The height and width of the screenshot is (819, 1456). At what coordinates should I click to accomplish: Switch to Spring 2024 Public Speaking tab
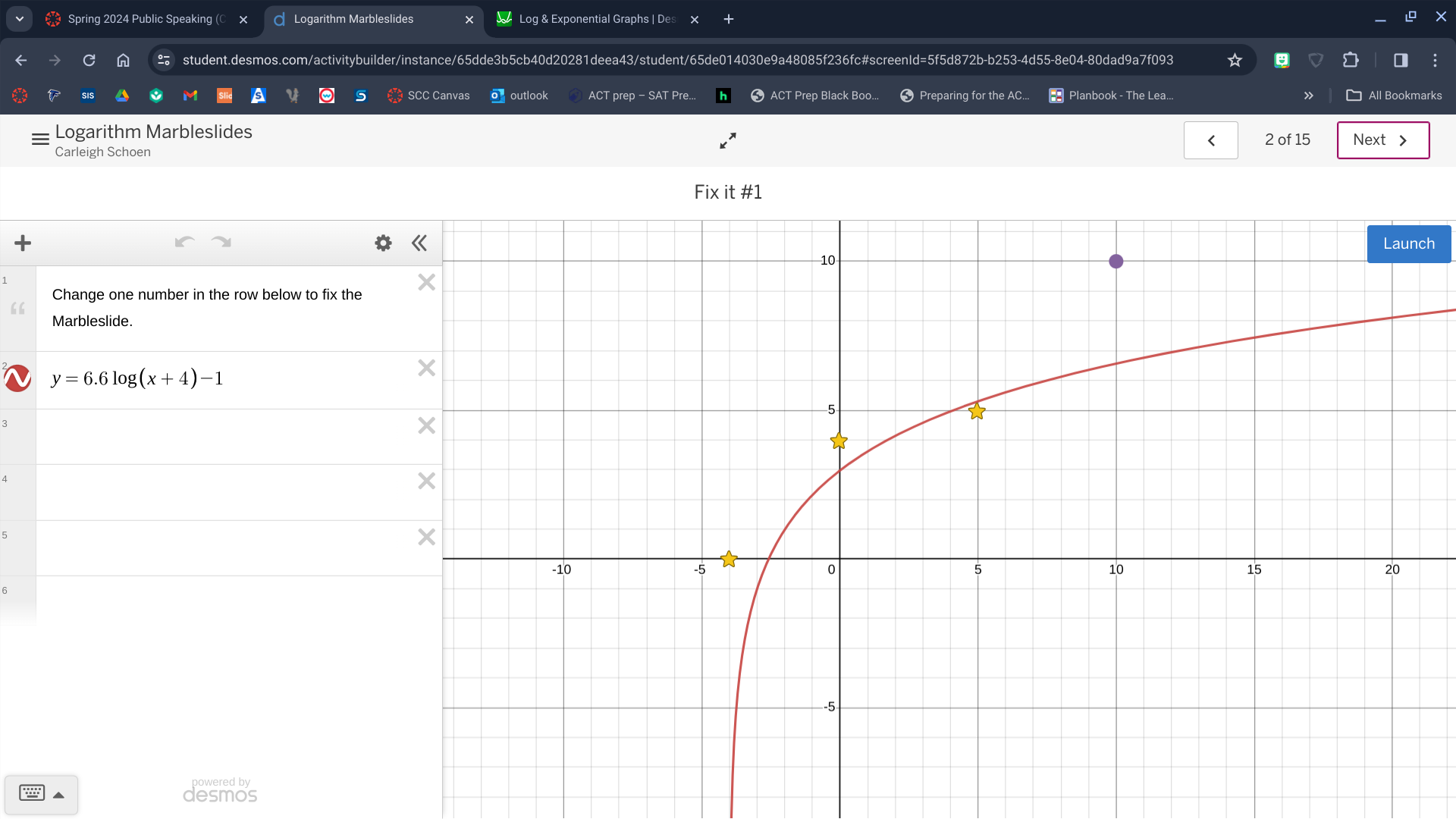[146, 19]
